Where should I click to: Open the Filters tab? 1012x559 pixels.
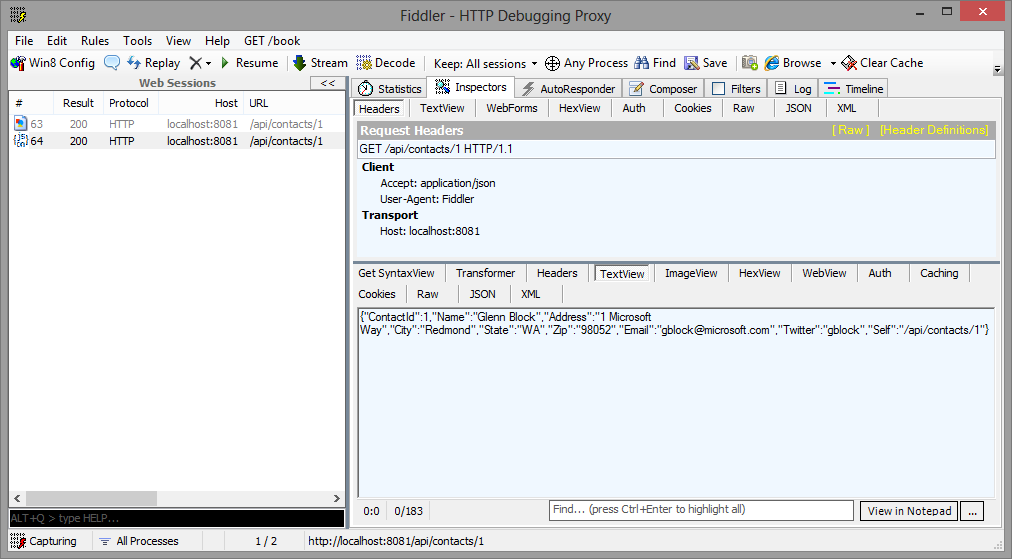(x=736, y=88)
